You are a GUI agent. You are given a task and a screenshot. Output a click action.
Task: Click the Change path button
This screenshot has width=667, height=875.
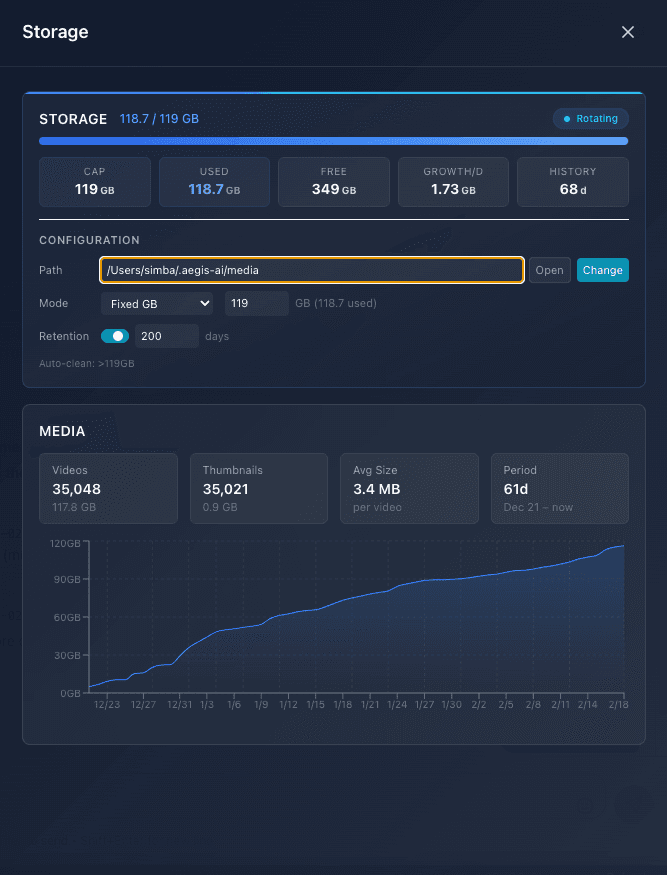pos(602,270)
